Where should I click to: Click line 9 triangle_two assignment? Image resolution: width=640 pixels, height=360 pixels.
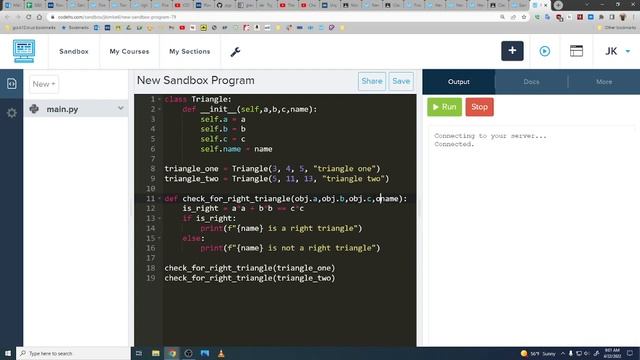pos(277,179)
